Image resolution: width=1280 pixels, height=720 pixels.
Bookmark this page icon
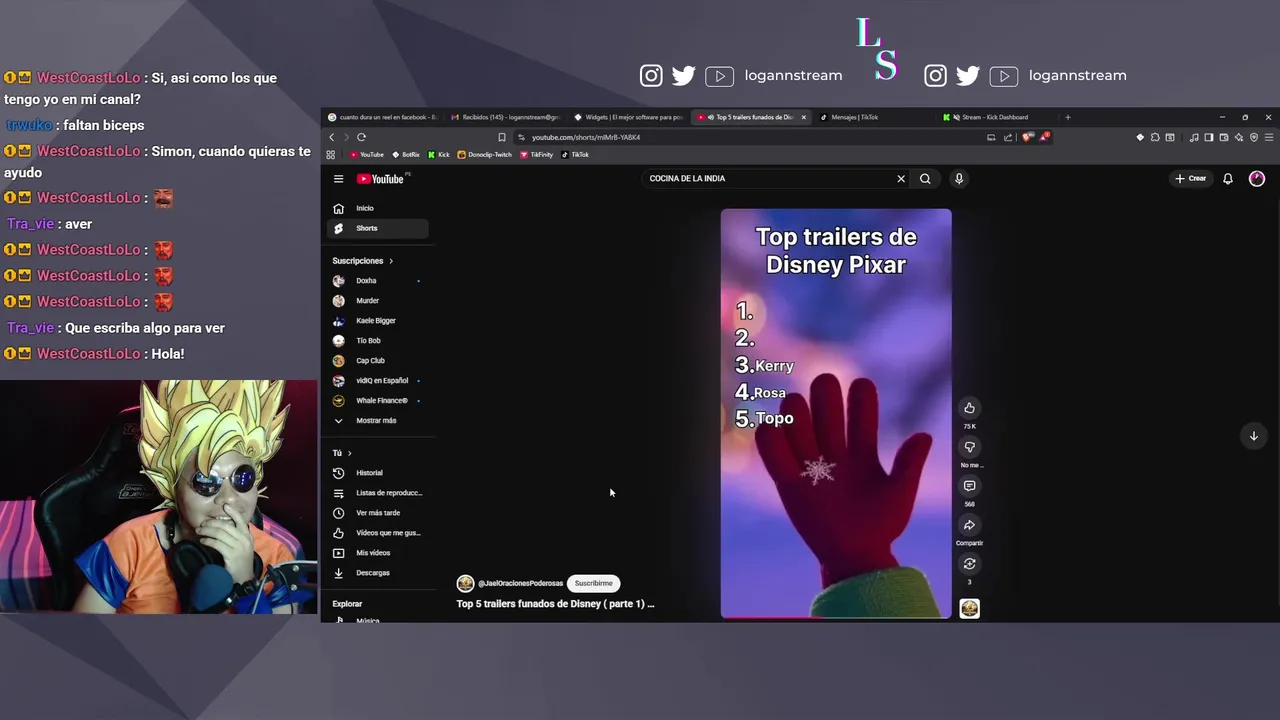tap(502, 137)
